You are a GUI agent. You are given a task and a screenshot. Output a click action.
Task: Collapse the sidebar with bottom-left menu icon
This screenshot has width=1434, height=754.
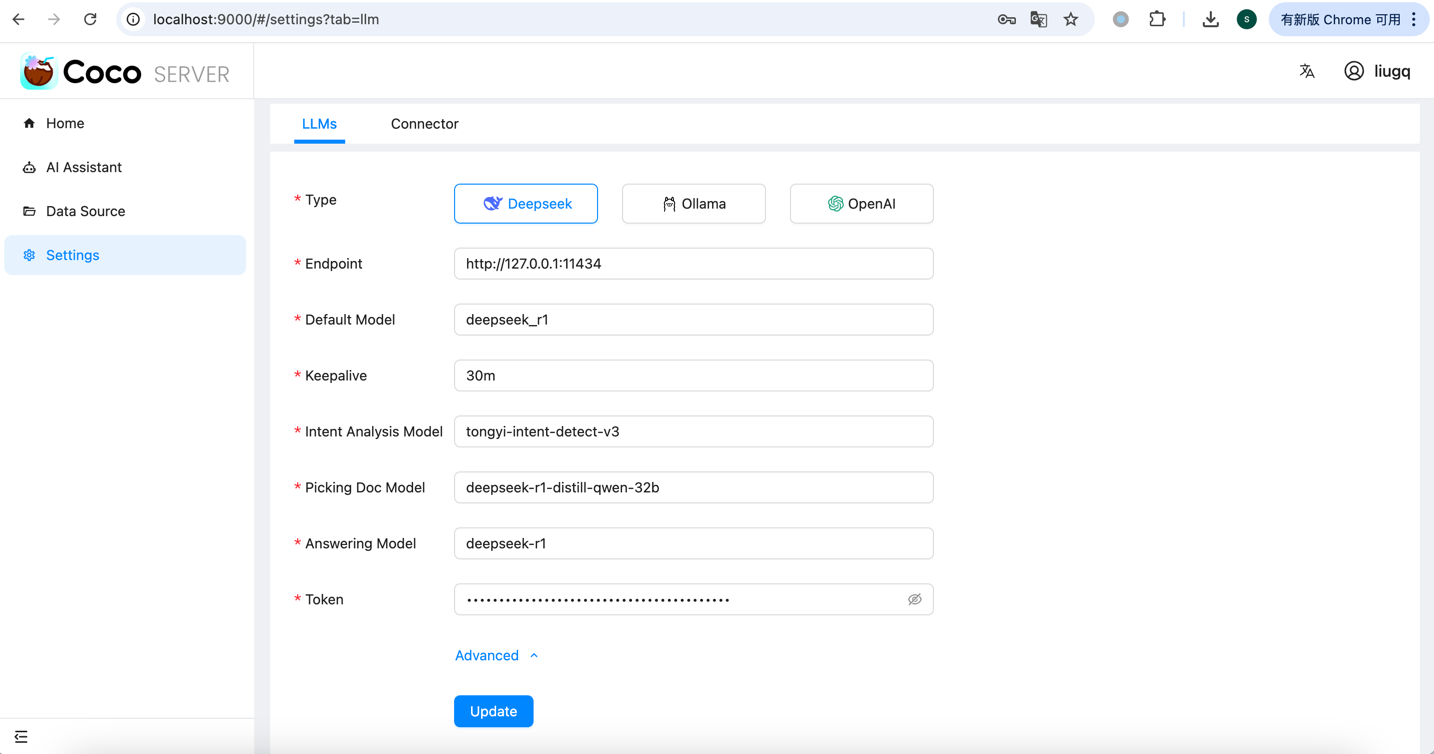[x=21, y=737]
